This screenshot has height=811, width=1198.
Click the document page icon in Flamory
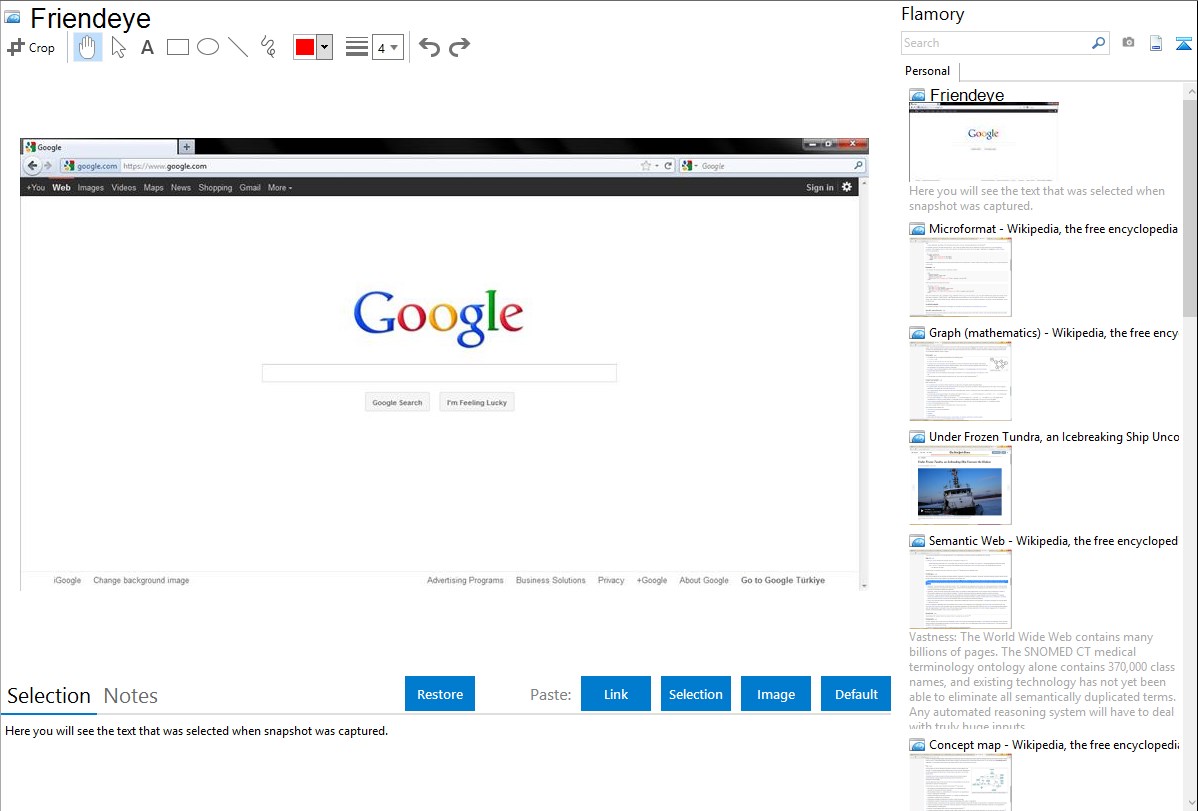[1156, 43]
